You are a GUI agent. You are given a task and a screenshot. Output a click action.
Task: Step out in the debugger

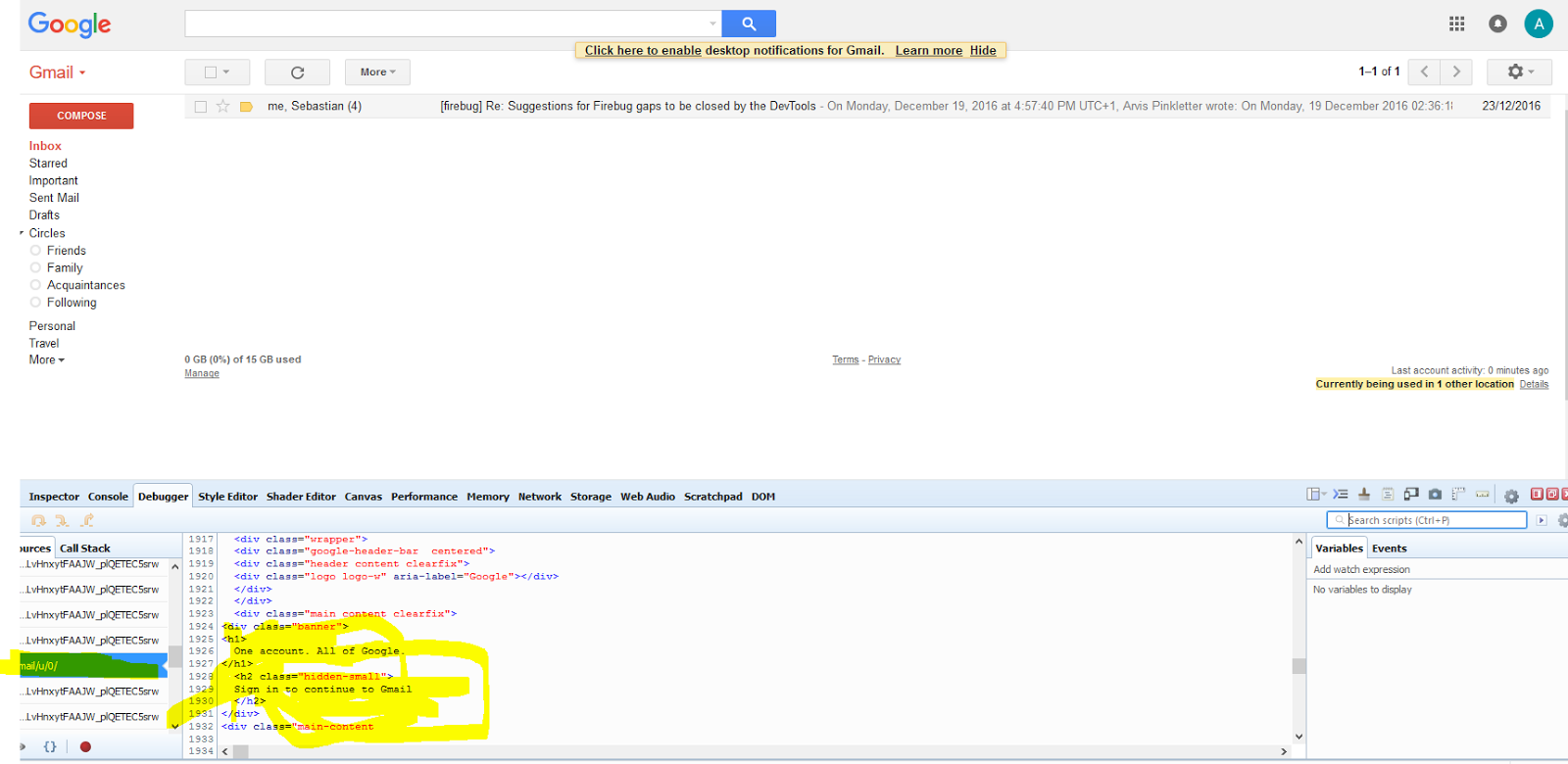coord(87,521)
